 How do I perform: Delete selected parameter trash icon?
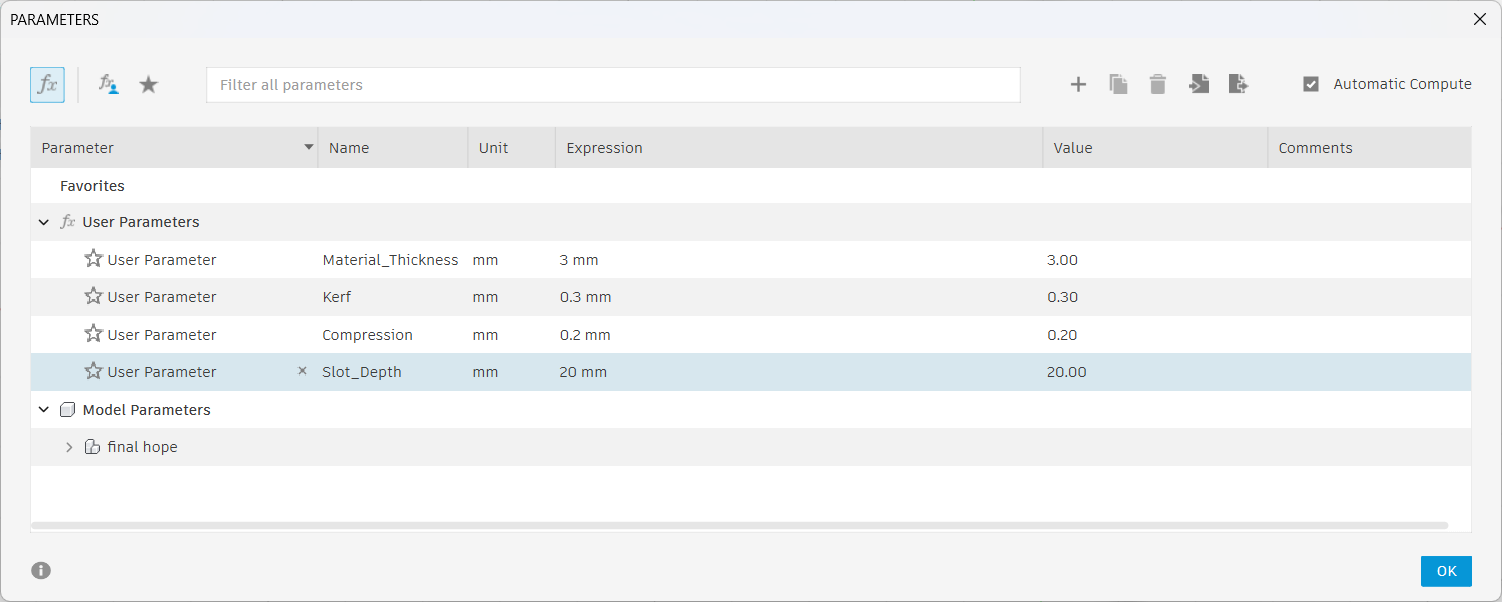(x=1158, y=85)
